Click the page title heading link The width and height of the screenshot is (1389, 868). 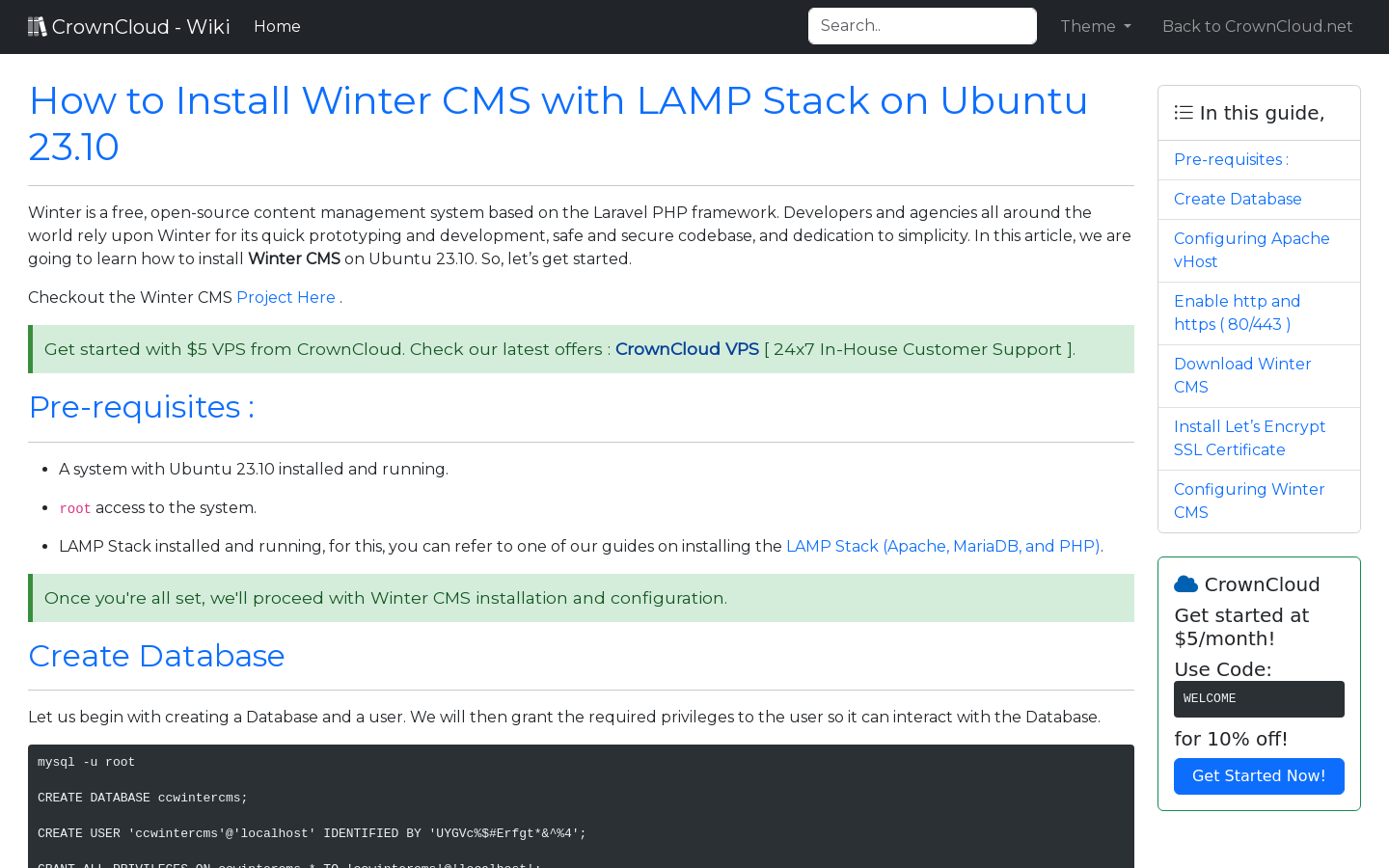tap(558, 123)
